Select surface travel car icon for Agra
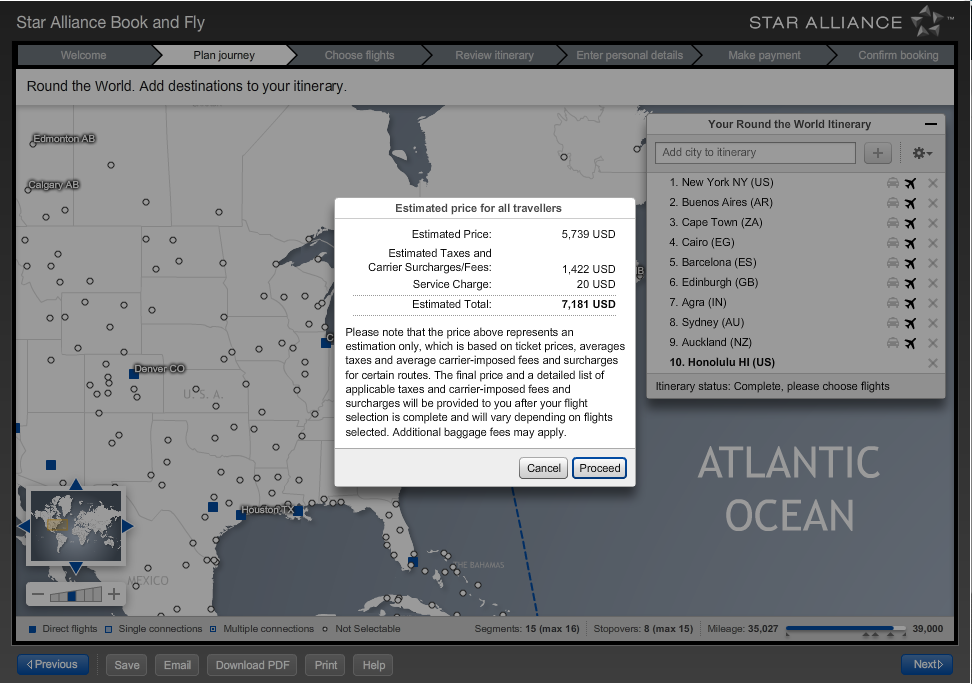The height and width of the screenshot is (684, 972). click(x=893, y=303)
